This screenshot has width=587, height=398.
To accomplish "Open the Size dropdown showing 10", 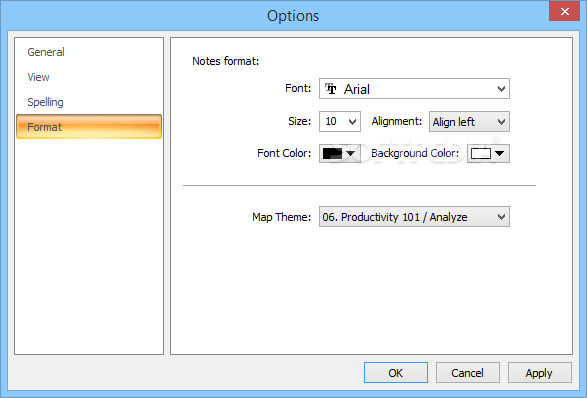I will point(340,121).
